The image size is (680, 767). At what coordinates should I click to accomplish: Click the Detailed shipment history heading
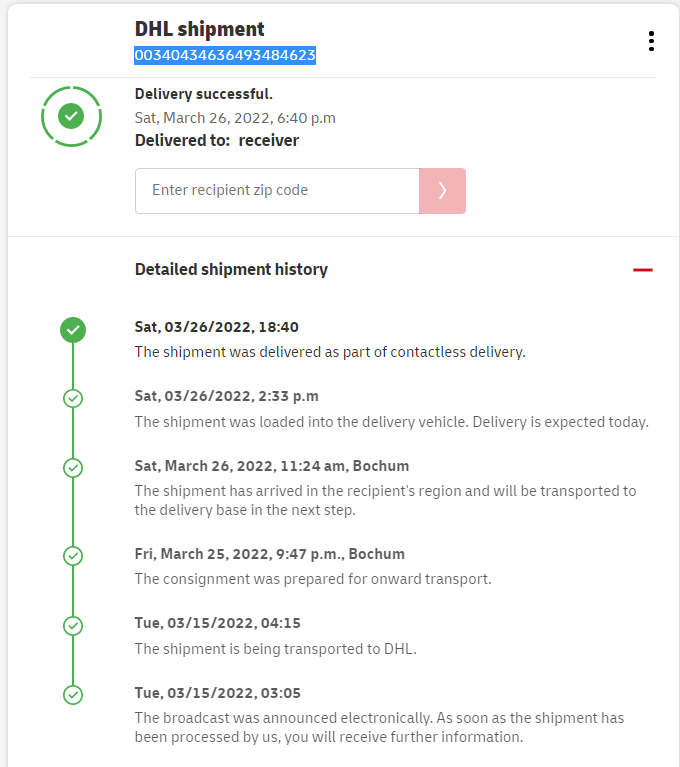(231, 269)
